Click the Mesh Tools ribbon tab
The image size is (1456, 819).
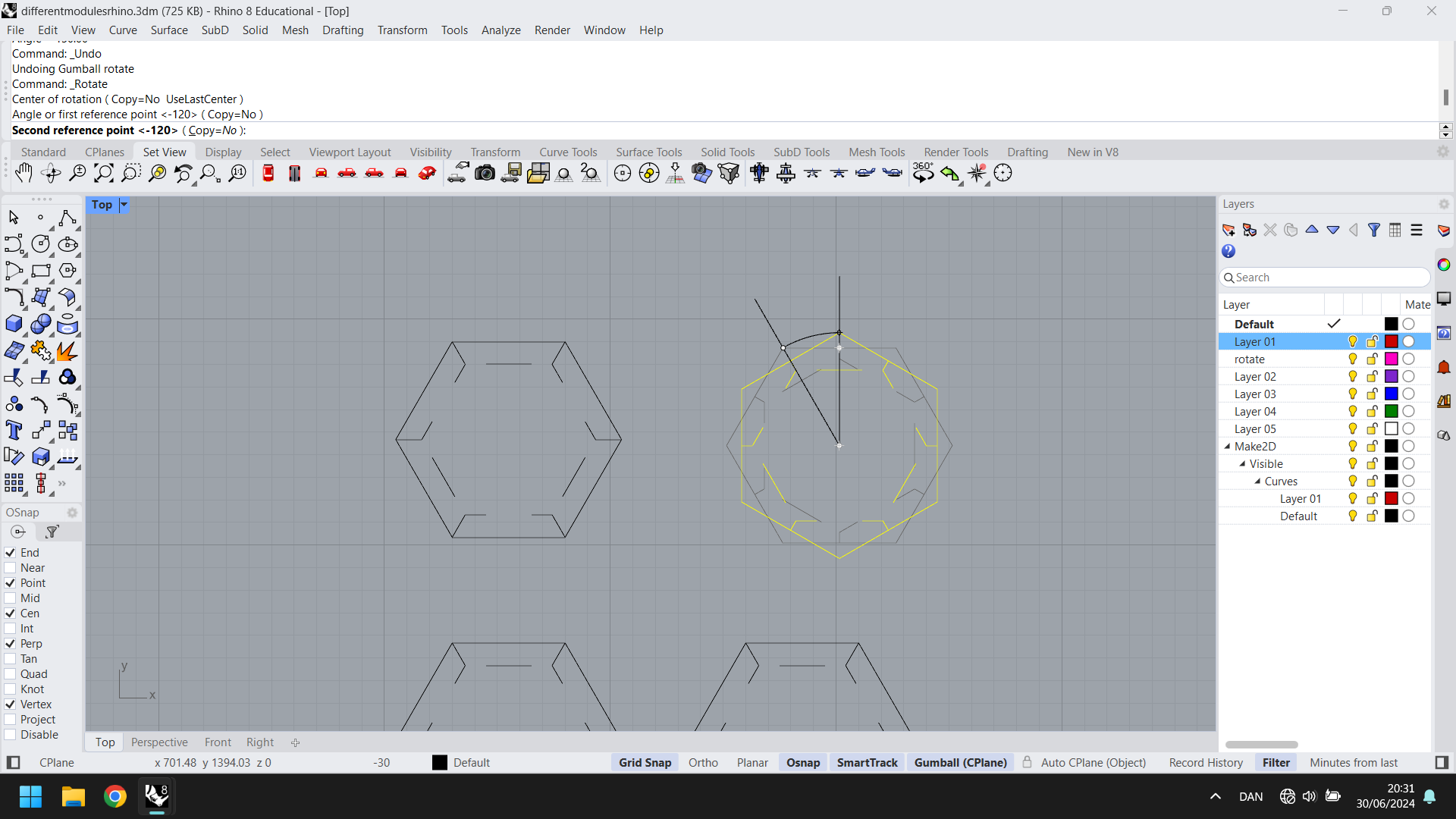pos(876,152)
